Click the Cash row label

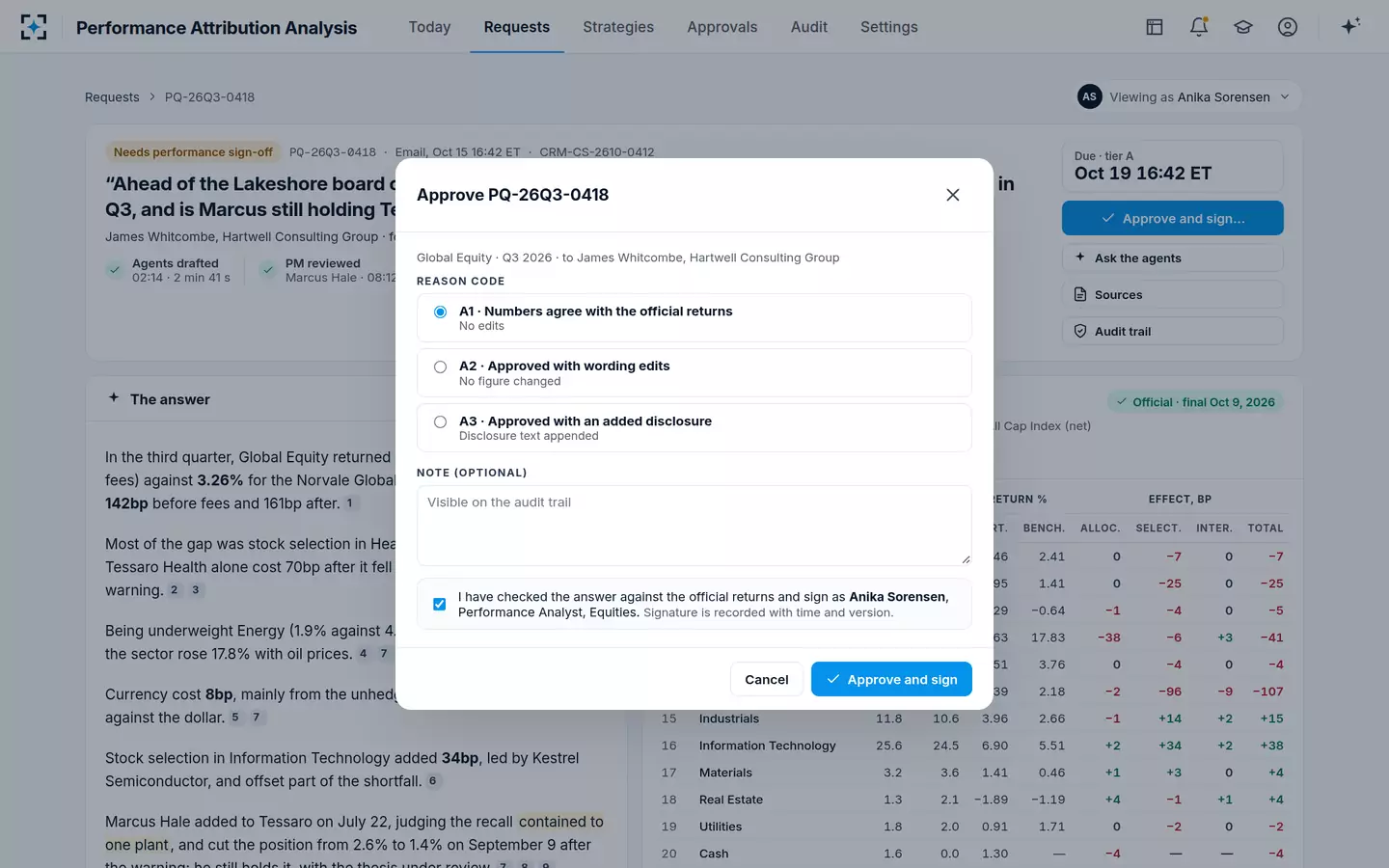(x=714, y=854)
